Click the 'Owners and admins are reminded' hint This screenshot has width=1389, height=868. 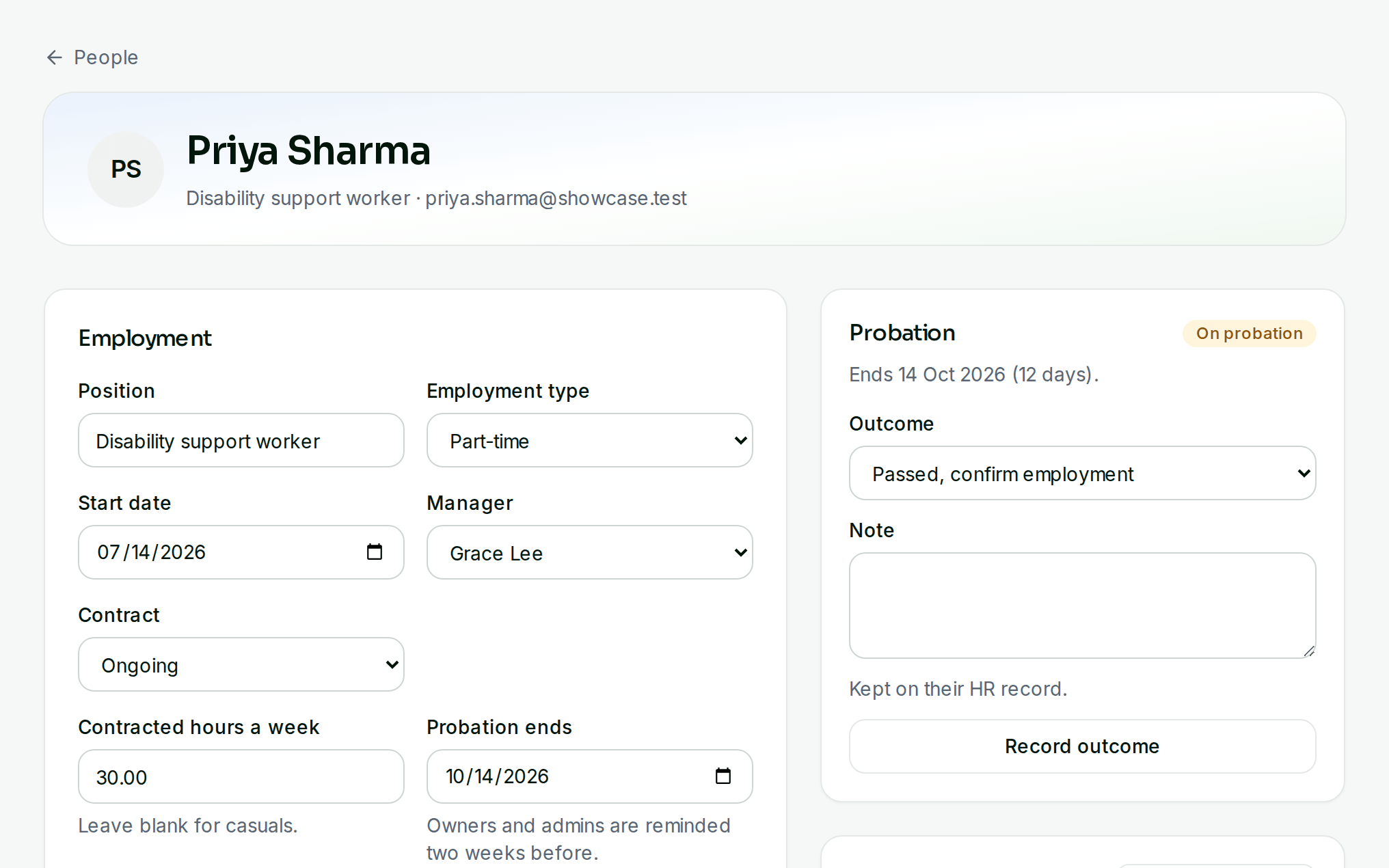pos(579,839)
